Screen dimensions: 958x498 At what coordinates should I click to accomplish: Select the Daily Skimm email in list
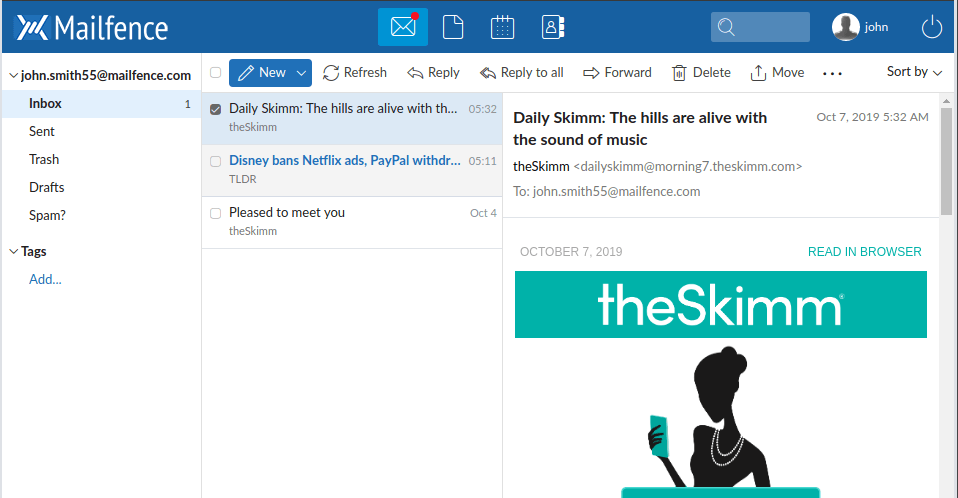tap(352, 119)
